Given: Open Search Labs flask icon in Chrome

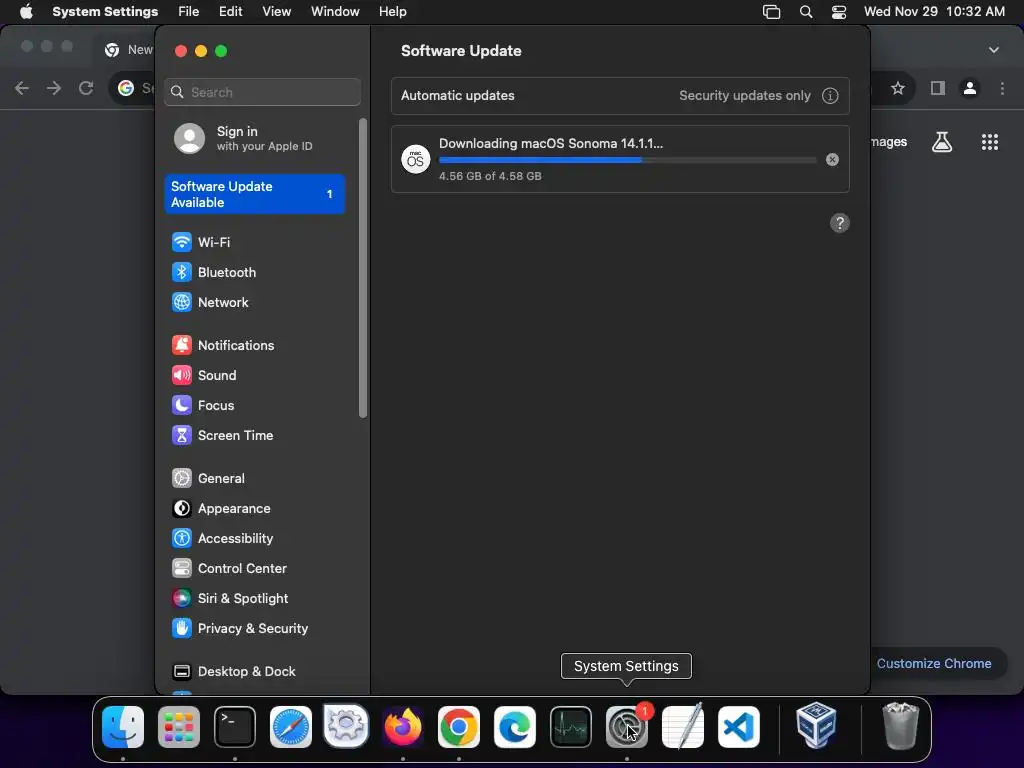Looking at the screenshot, I should coord(942,142).
